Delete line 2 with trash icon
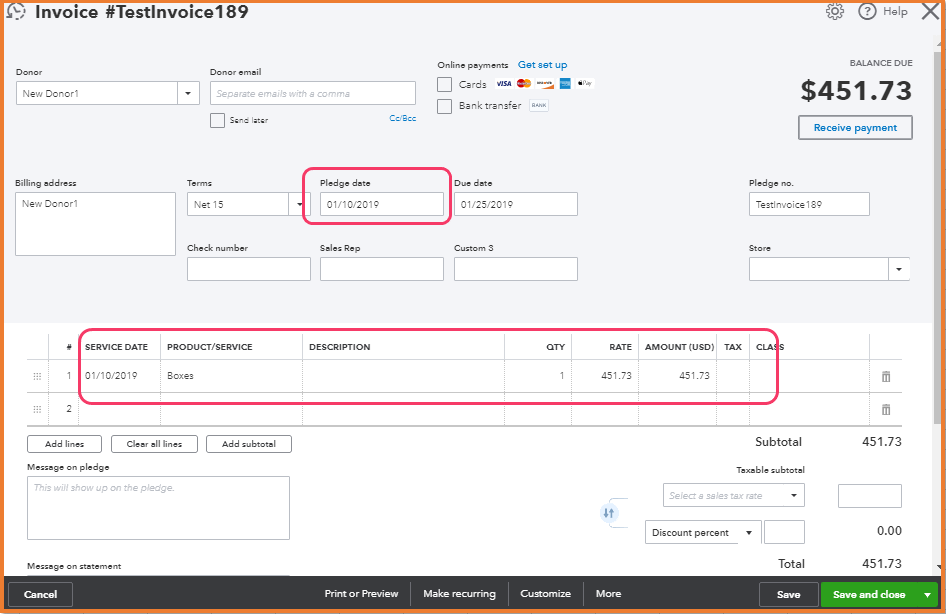946x614 pixels. [x=886, y=410]
